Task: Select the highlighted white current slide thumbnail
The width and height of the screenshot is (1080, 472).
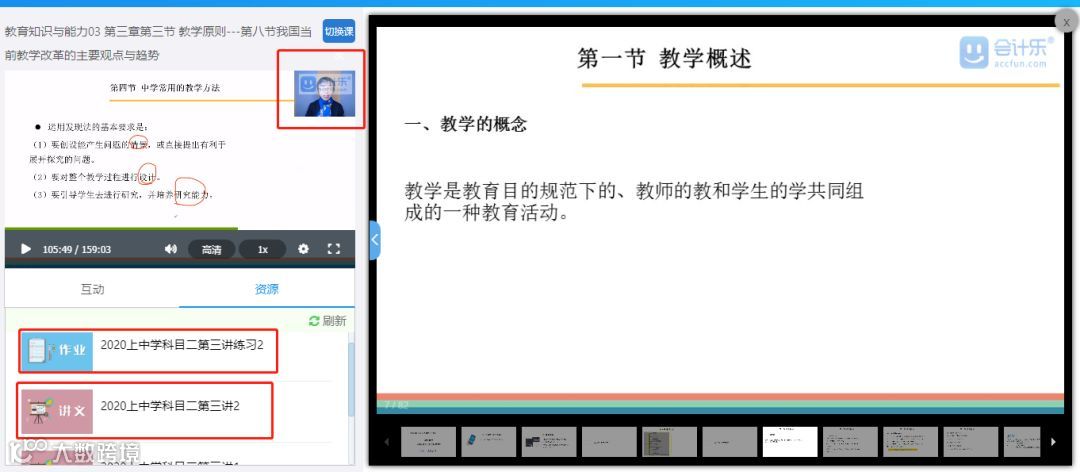Action: point(789,442)
